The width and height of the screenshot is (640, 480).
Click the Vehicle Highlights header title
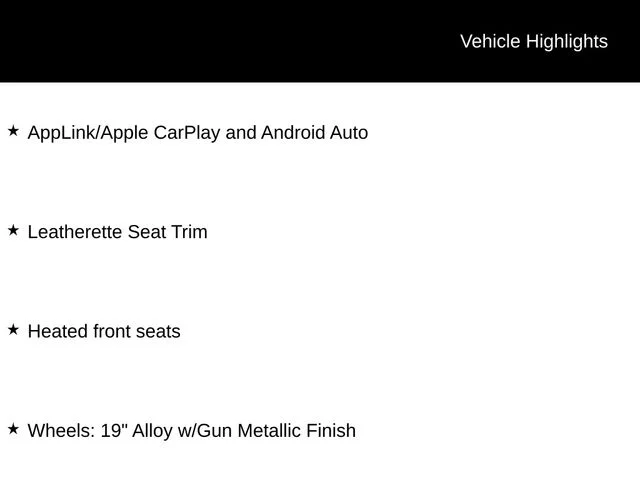534,42
